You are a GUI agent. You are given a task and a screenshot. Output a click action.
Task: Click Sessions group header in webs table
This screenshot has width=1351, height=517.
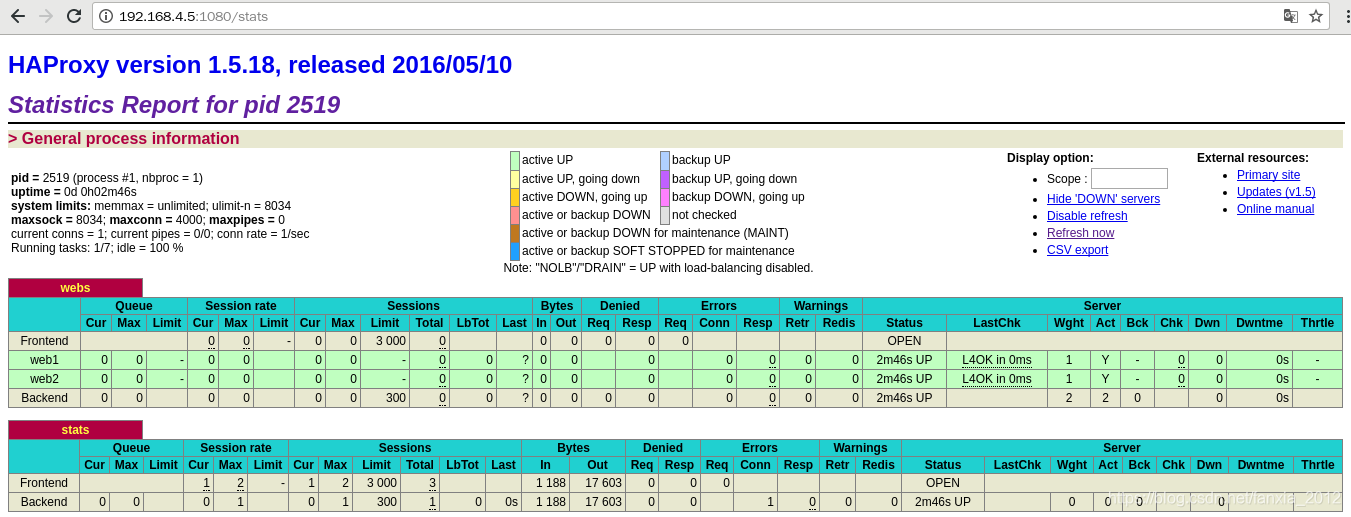tap(414, 306)
